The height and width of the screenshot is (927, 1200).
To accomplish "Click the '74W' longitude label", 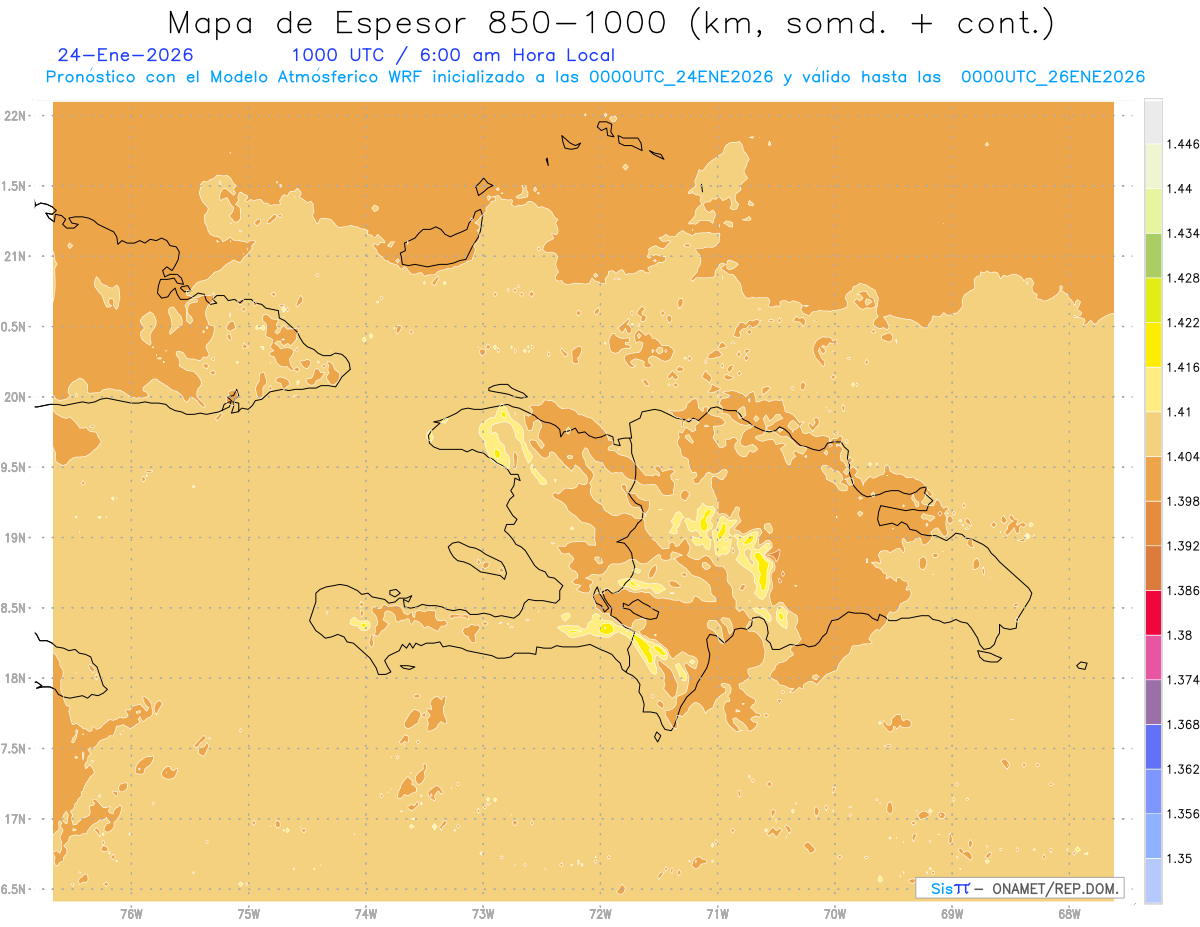I will pyautogui.click(x=366, y=913).
